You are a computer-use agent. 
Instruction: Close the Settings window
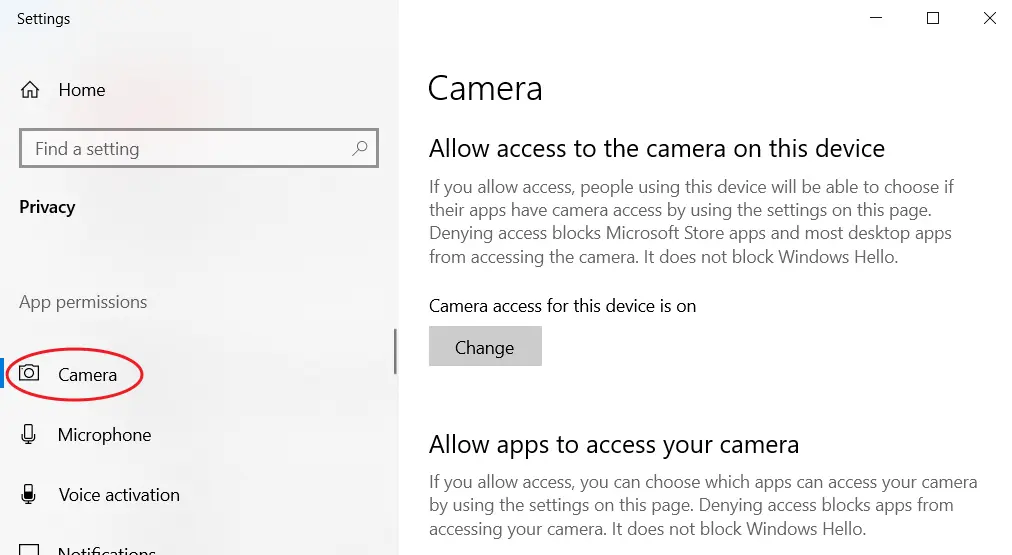click(x=989, y=19)
